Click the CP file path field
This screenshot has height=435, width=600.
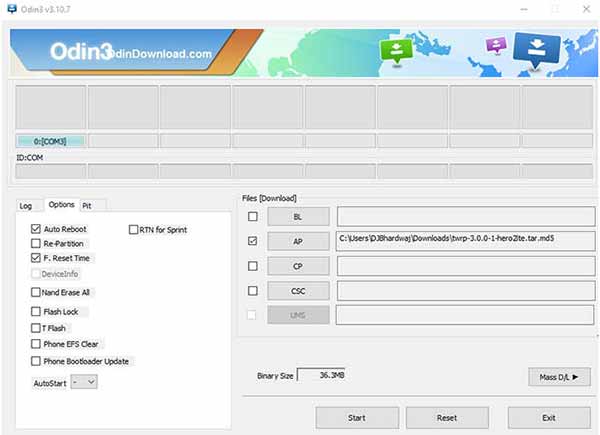click(466, 266)
